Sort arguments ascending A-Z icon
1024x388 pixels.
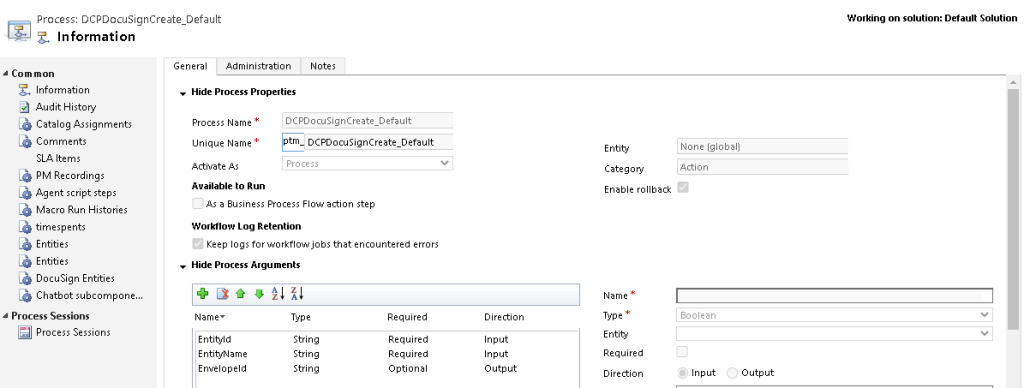[x=278, y=294]
